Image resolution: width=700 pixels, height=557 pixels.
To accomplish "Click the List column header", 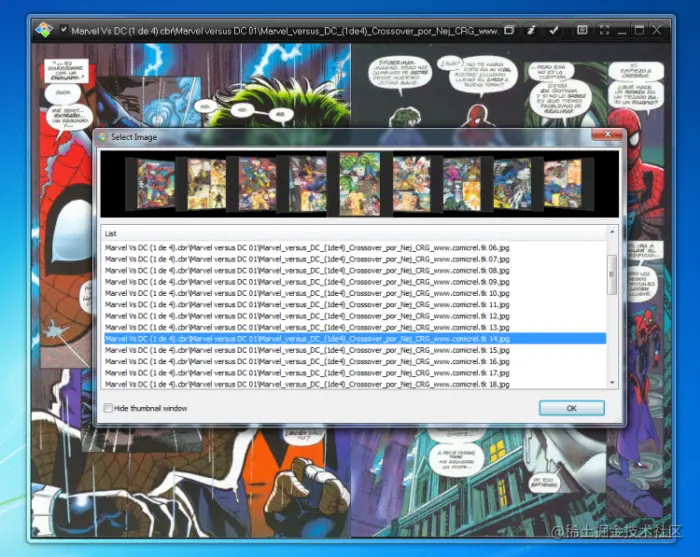I will [354, 233].
